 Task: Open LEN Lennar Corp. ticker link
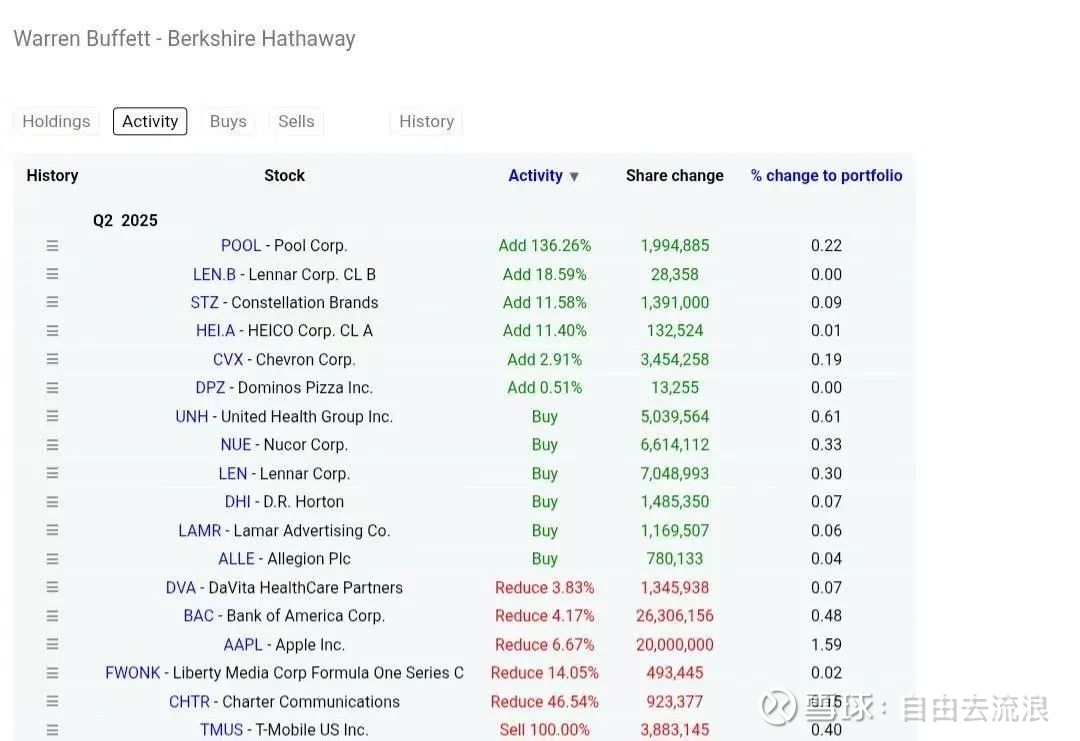point(233,473)
